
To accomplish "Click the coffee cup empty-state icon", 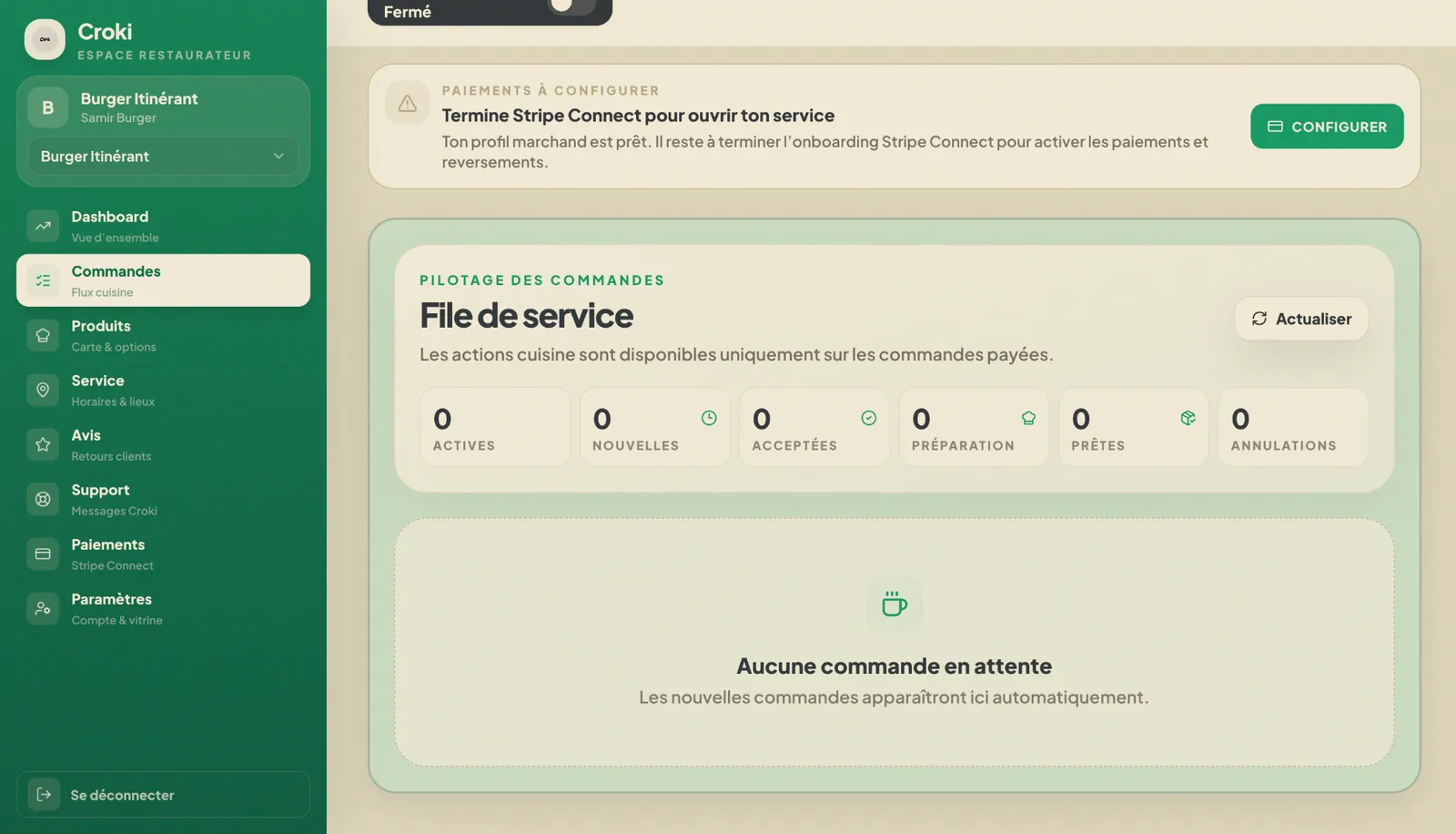I will coord(894,604).
